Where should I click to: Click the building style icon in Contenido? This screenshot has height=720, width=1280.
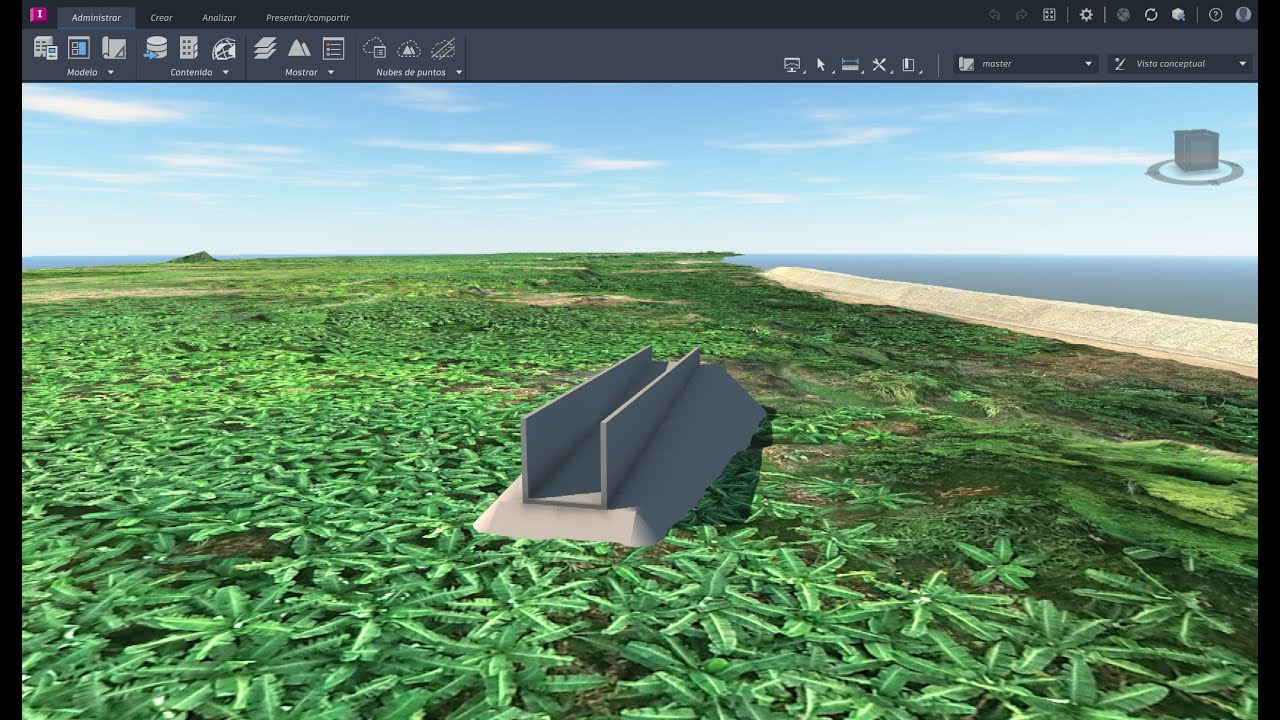click(189, 48)
